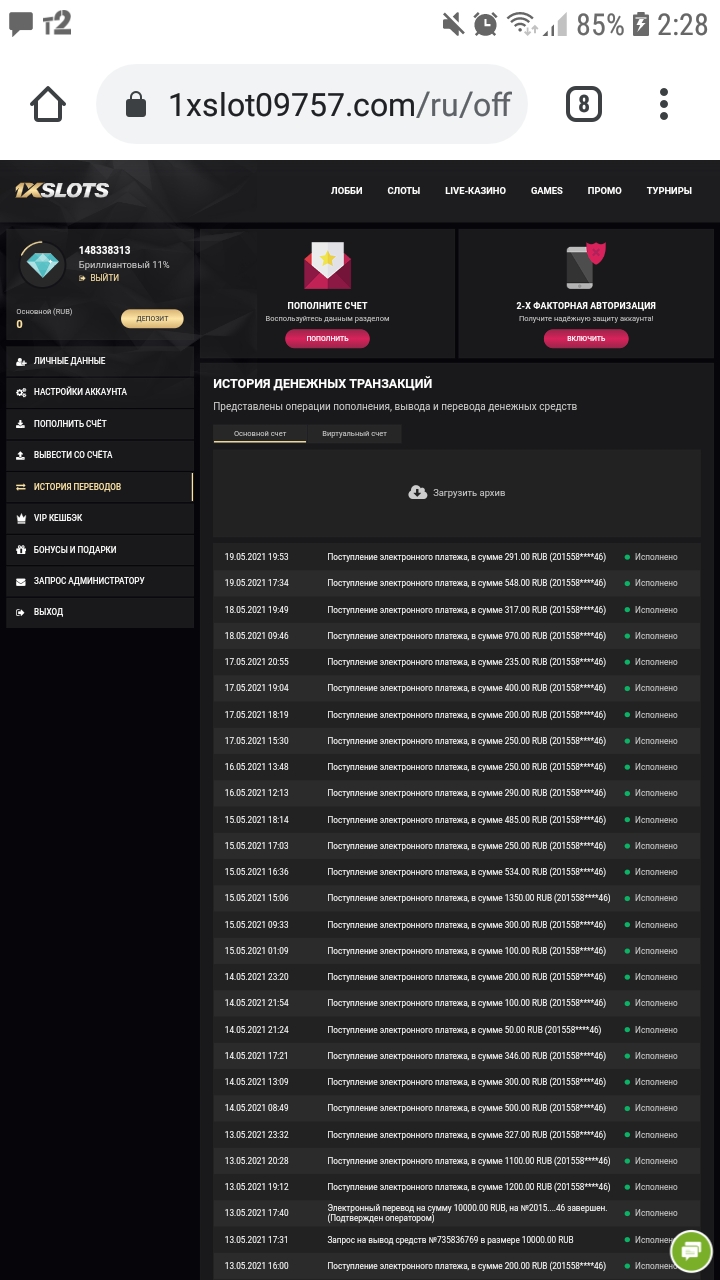Select the Основной счет tab
The image size is (720, 1280).
click(x=260, y=434)
